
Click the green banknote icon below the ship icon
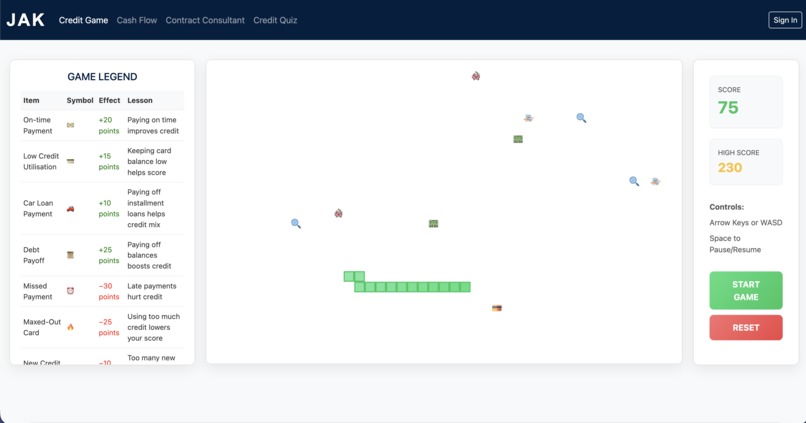[x=518, y=139]
